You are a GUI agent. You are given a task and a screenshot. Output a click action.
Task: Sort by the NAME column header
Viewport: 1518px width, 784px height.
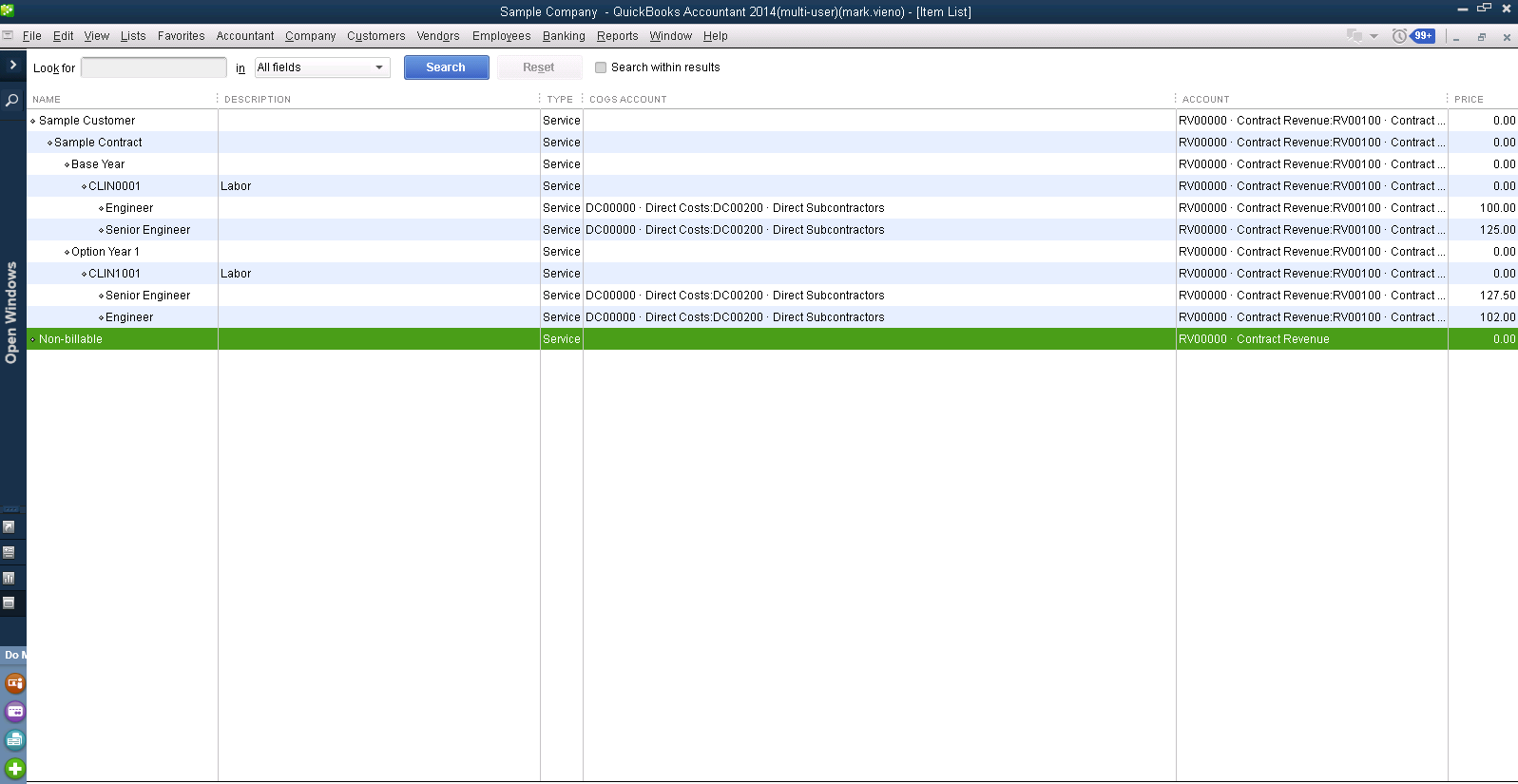(x=47, y=99)
